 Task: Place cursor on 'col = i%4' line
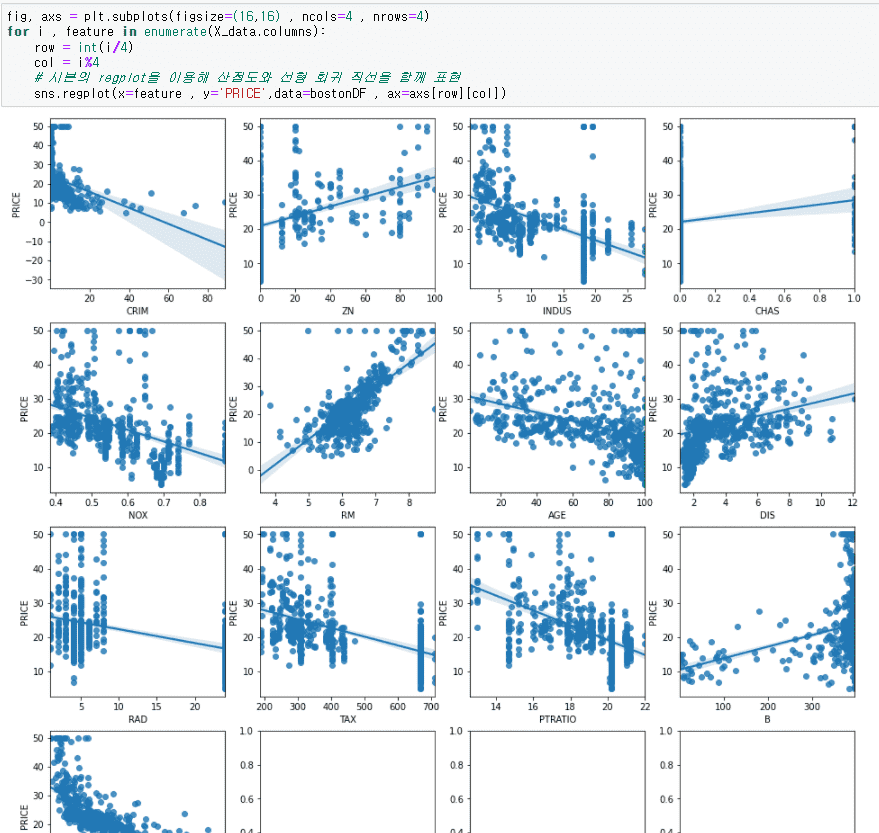(x=67, y=62)
